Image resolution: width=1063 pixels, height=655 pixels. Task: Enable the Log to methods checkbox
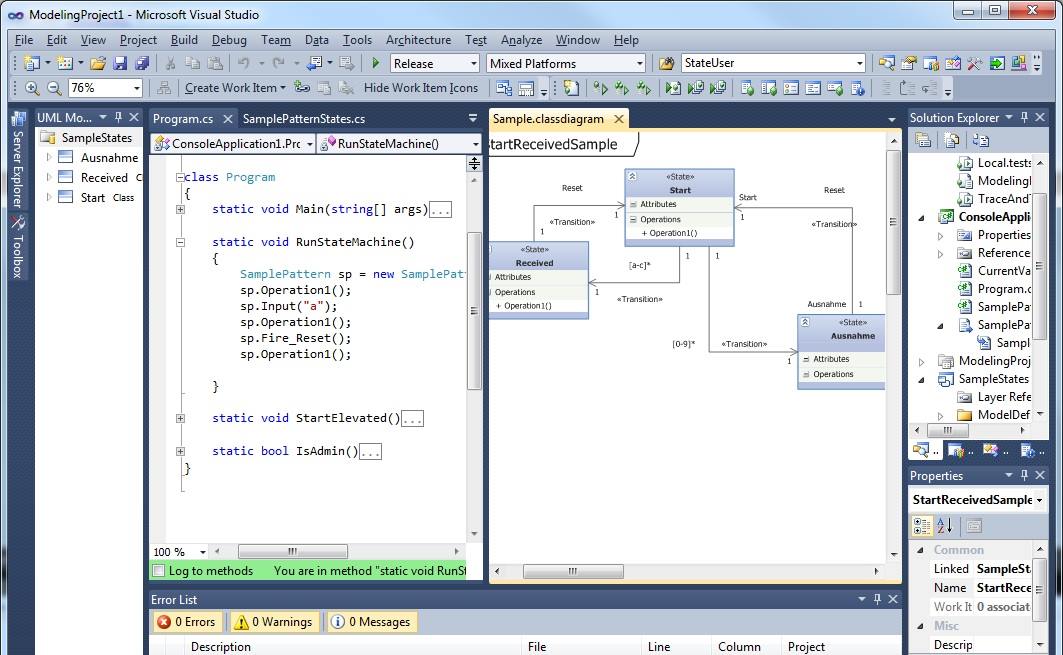tap(158, 571)
